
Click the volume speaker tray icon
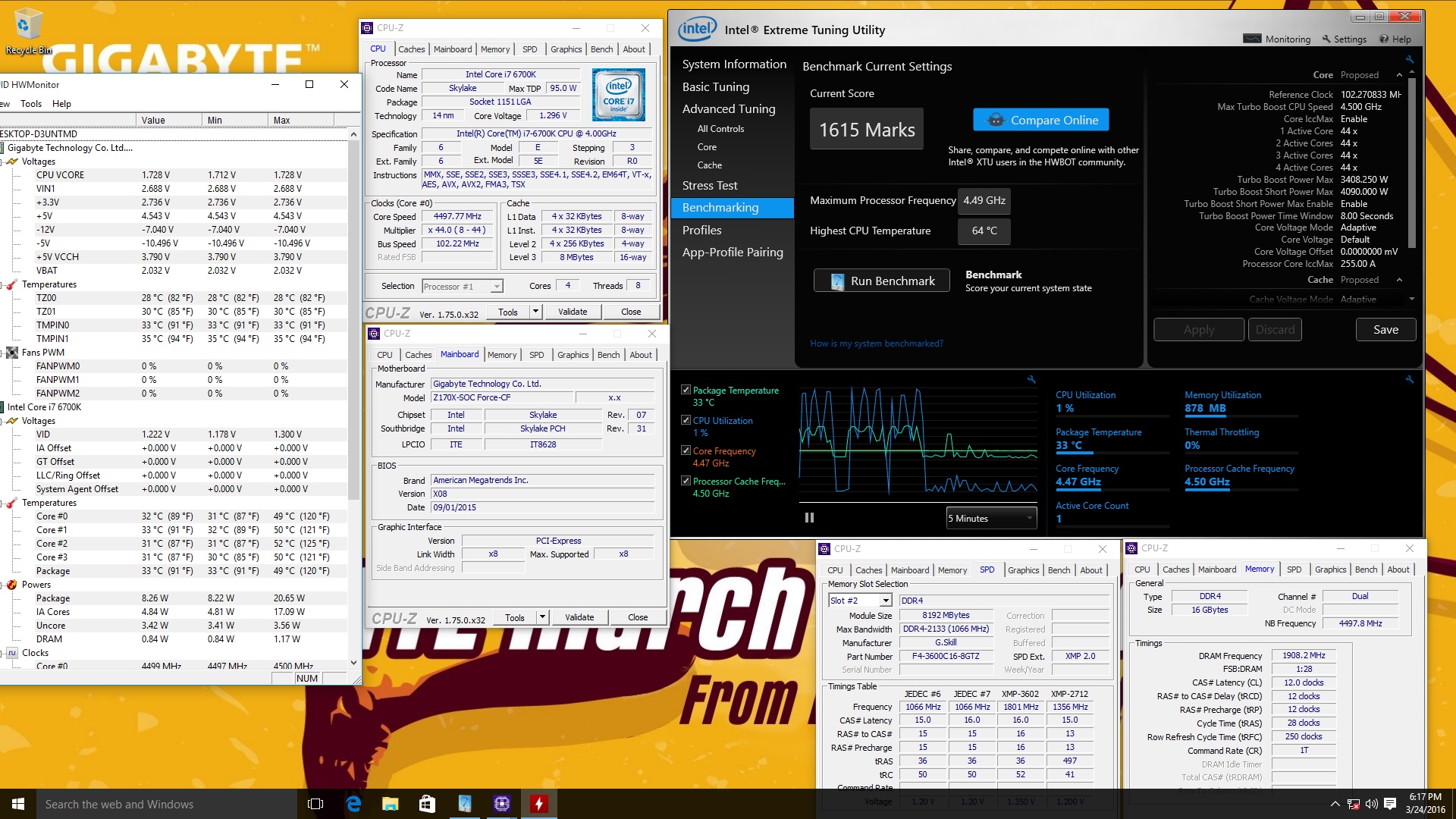click(1371, 804)
